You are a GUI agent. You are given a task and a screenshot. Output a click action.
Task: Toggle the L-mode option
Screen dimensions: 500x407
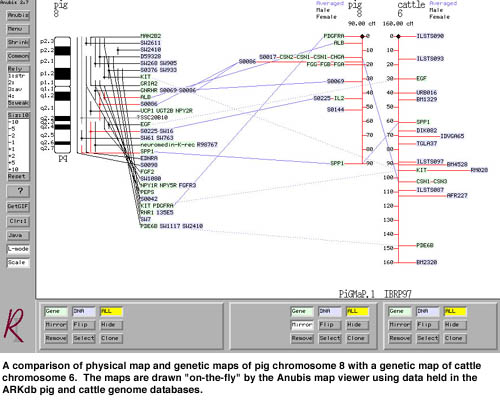18,249
